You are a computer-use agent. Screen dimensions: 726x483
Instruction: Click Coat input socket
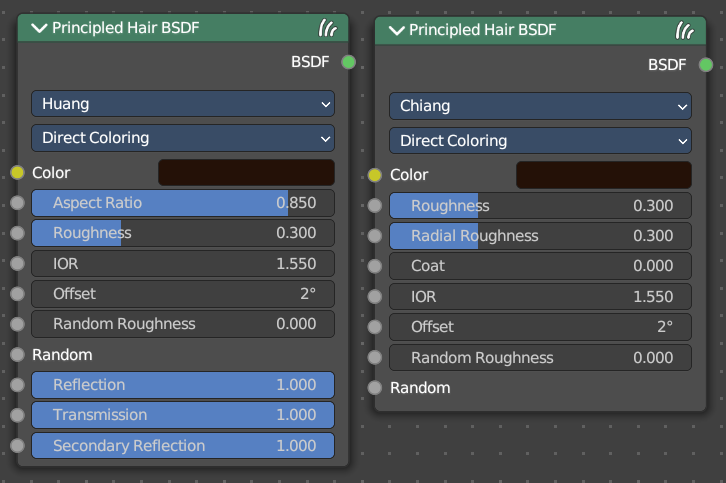(375, 266)
